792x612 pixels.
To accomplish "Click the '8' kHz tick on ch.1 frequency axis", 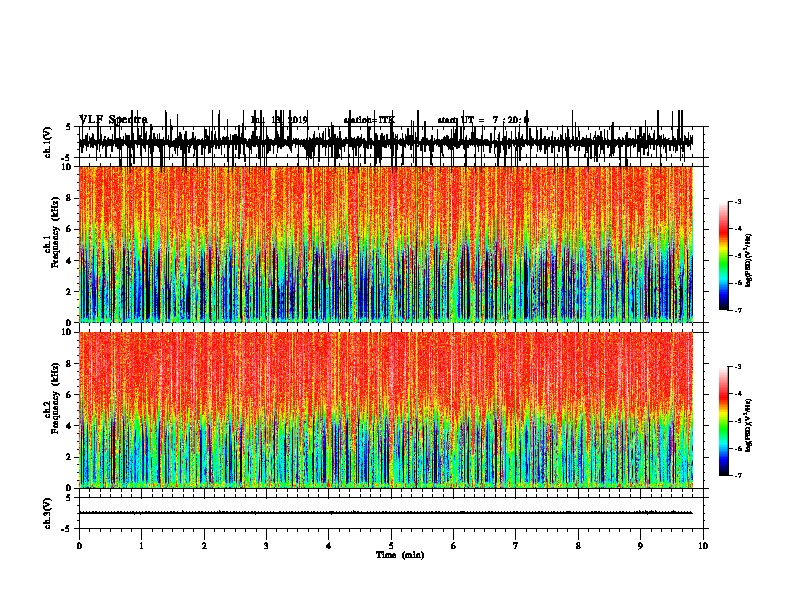I will coord(70,198).
